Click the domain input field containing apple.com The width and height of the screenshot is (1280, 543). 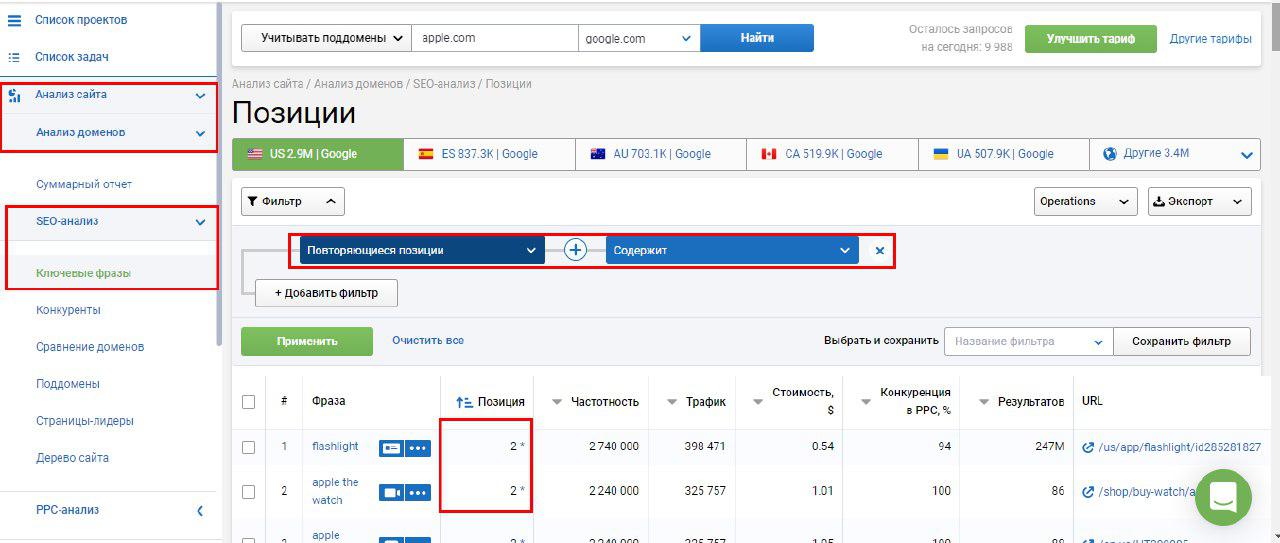495,38
